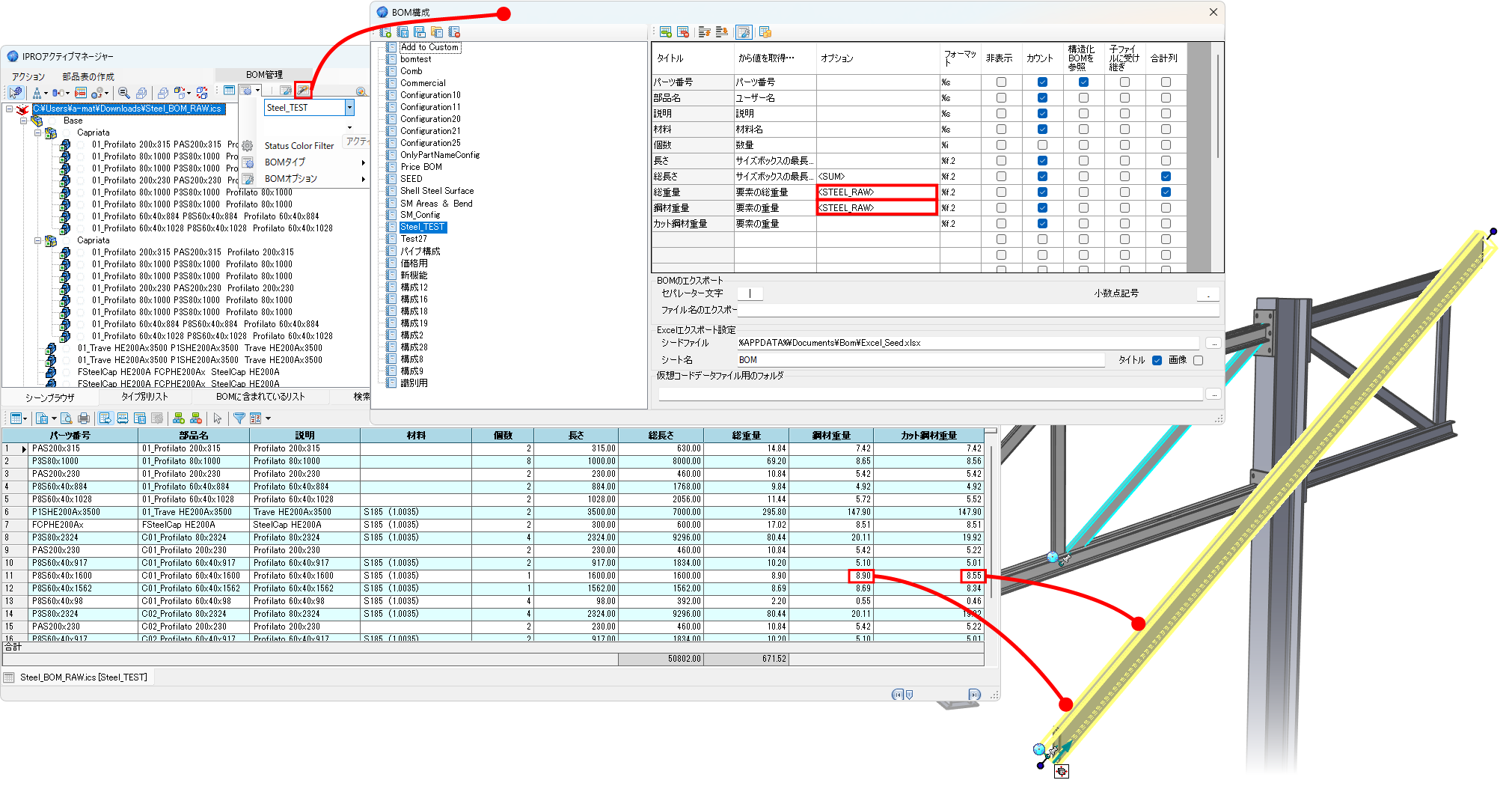Click the print preview icon in BOM list toolbar

coord(67,418)
